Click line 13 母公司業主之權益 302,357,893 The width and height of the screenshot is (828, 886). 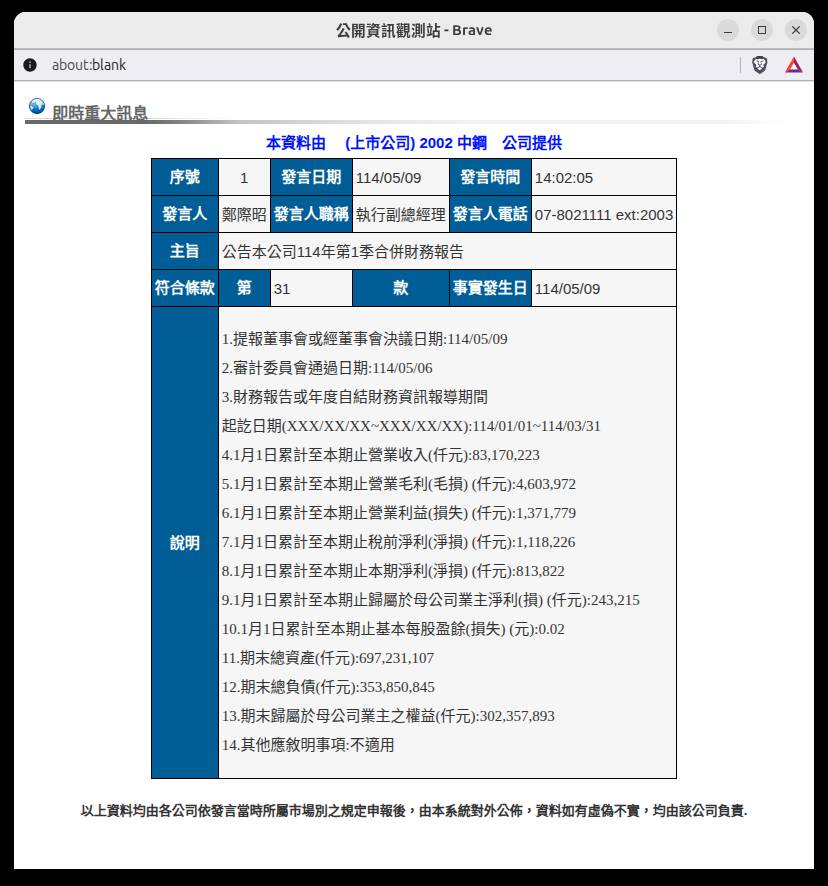(388, 716)
